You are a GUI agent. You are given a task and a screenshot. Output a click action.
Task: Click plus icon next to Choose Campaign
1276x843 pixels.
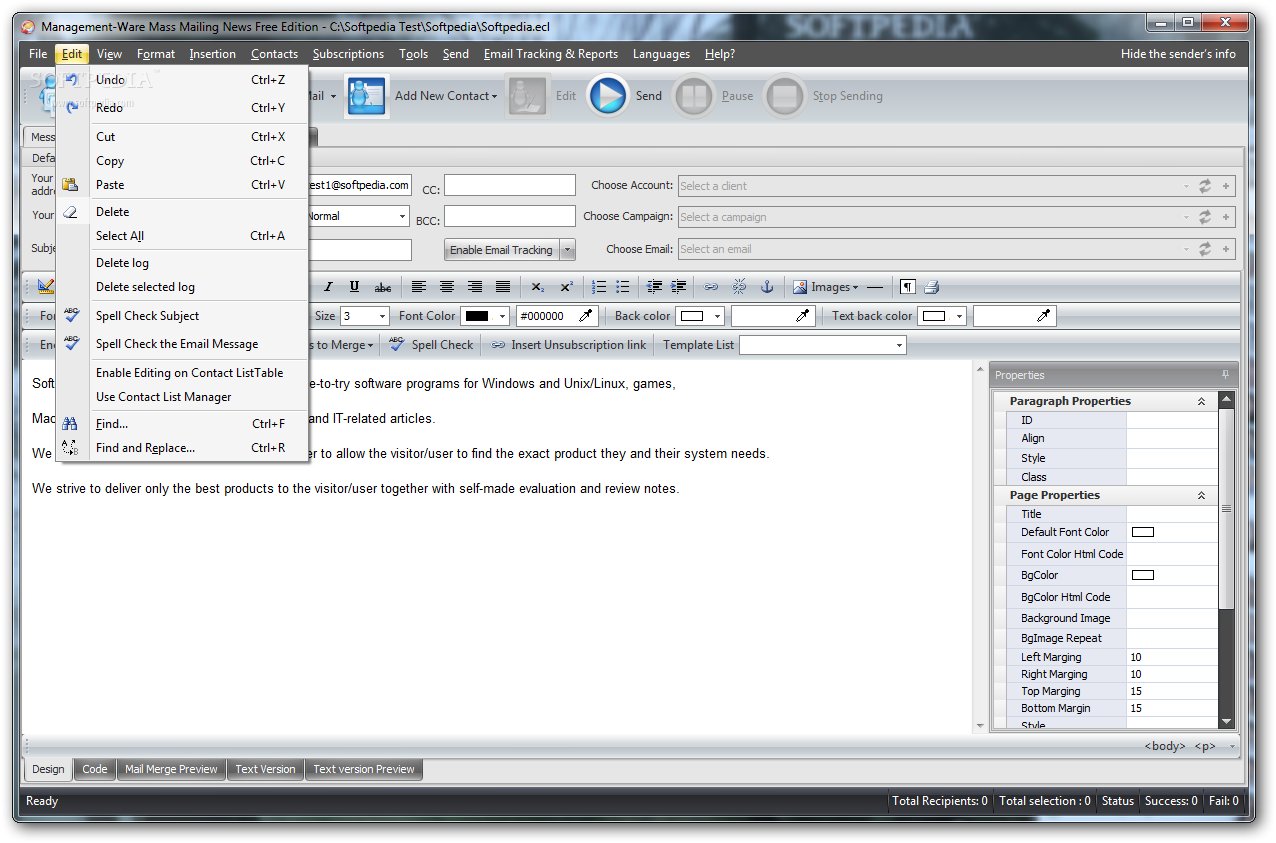click(1226, 217)
